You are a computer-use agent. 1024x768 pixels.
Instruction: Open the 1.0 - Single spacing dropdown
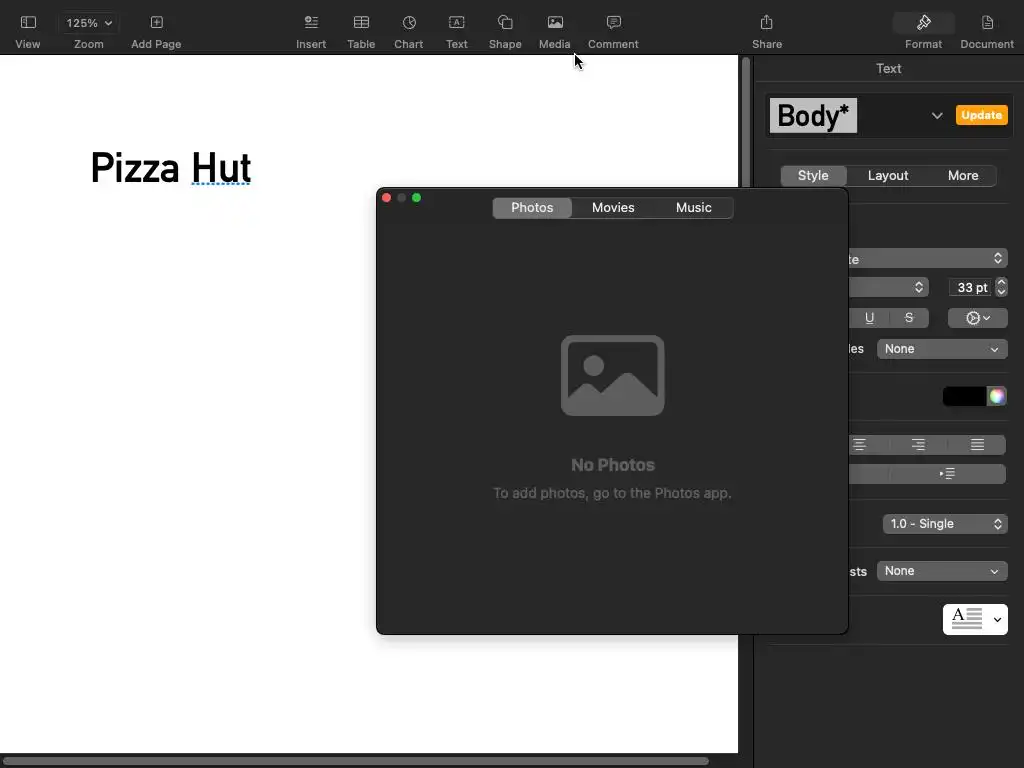[x=945, y=524]
